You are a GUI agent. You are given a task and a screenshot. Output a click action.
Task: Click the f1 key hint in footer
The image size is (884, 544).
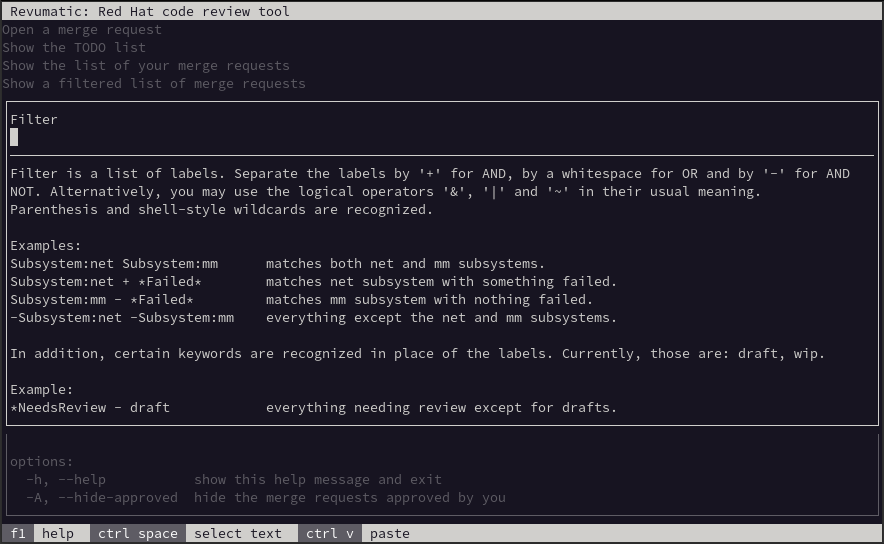(18, 534)
